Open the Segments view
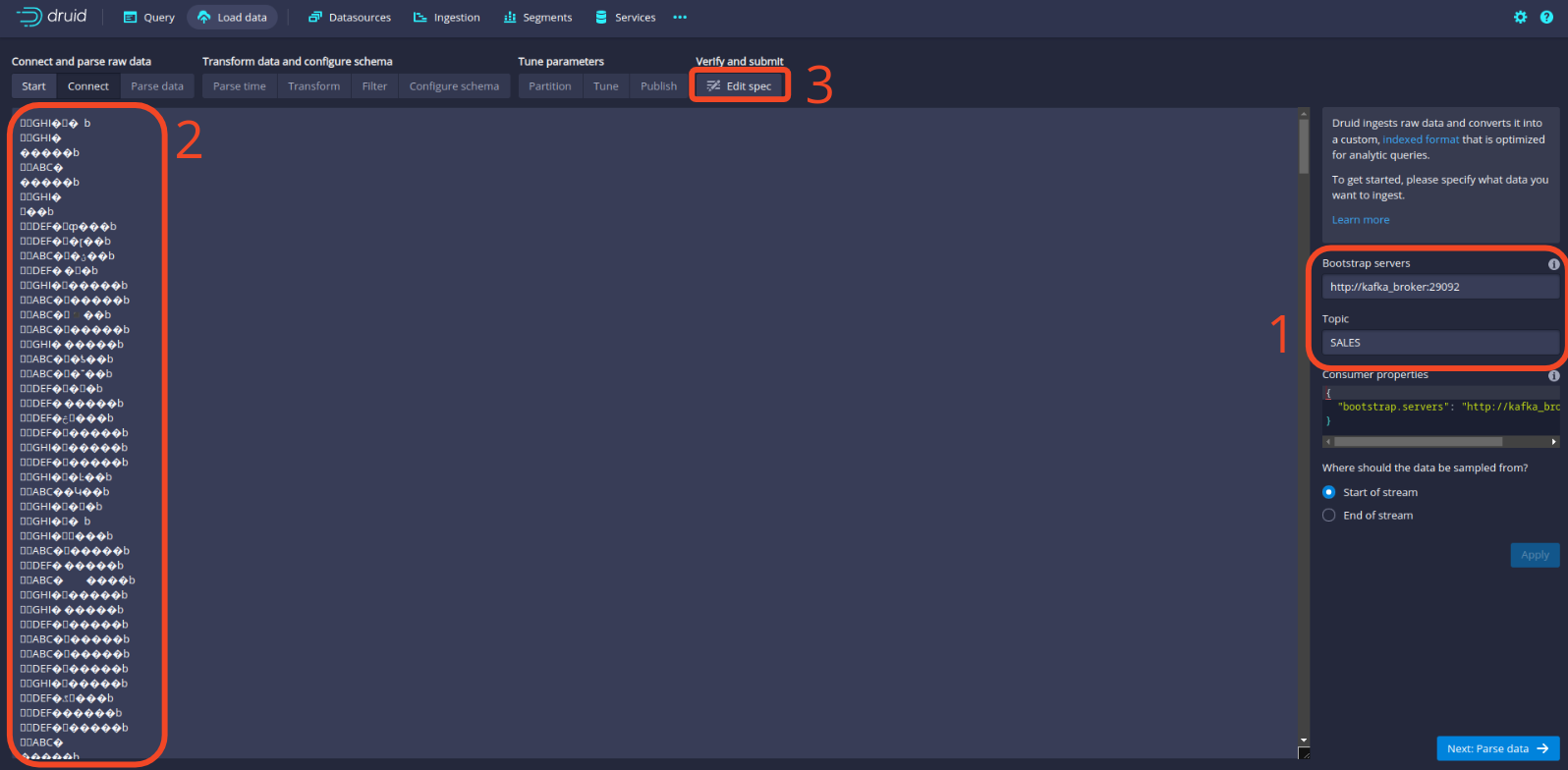The height and width of the screenshot is (770, 1568). coord(537,18)
